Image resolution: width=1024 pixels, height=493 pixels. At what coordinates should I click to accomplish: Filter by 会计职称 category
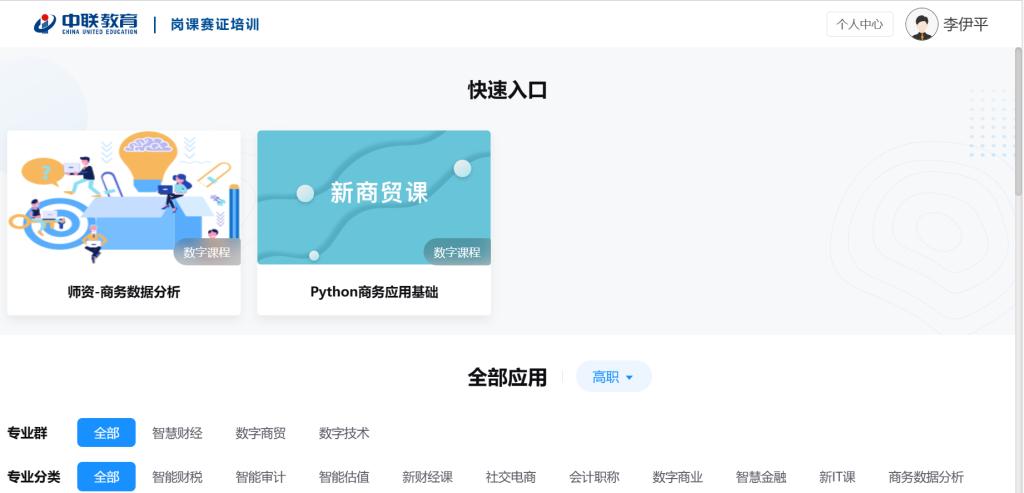(x=594, y=477)
